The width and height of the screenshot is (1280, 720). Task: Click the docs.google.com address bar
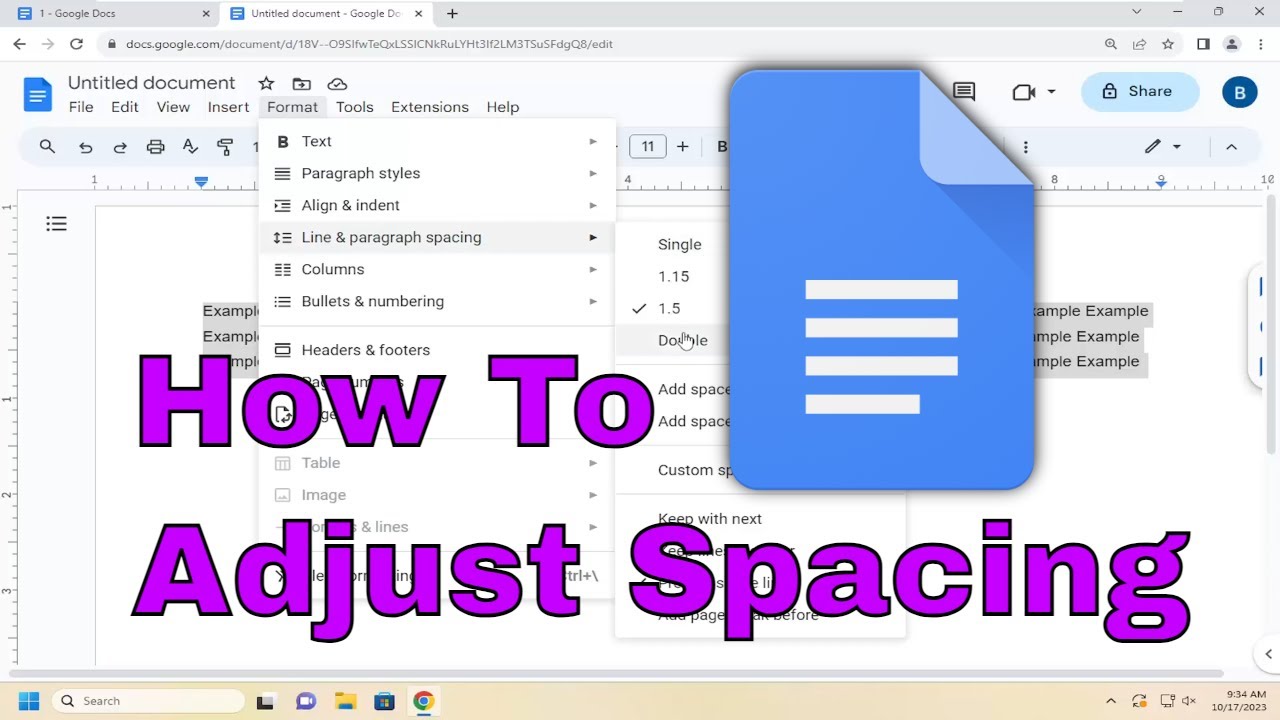[x=369, y=44]
